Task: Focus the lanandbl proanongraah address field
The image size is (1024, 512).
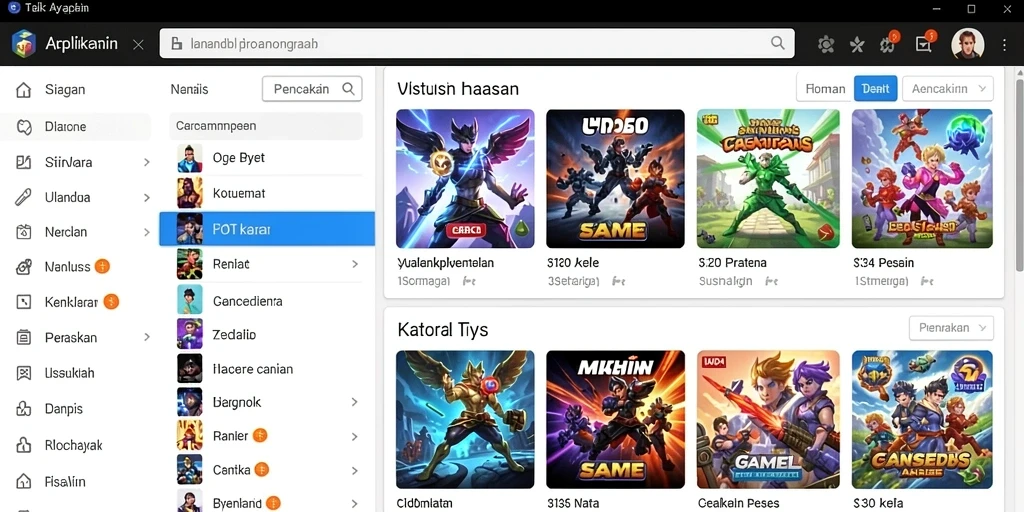Action: tap(477, 43)
